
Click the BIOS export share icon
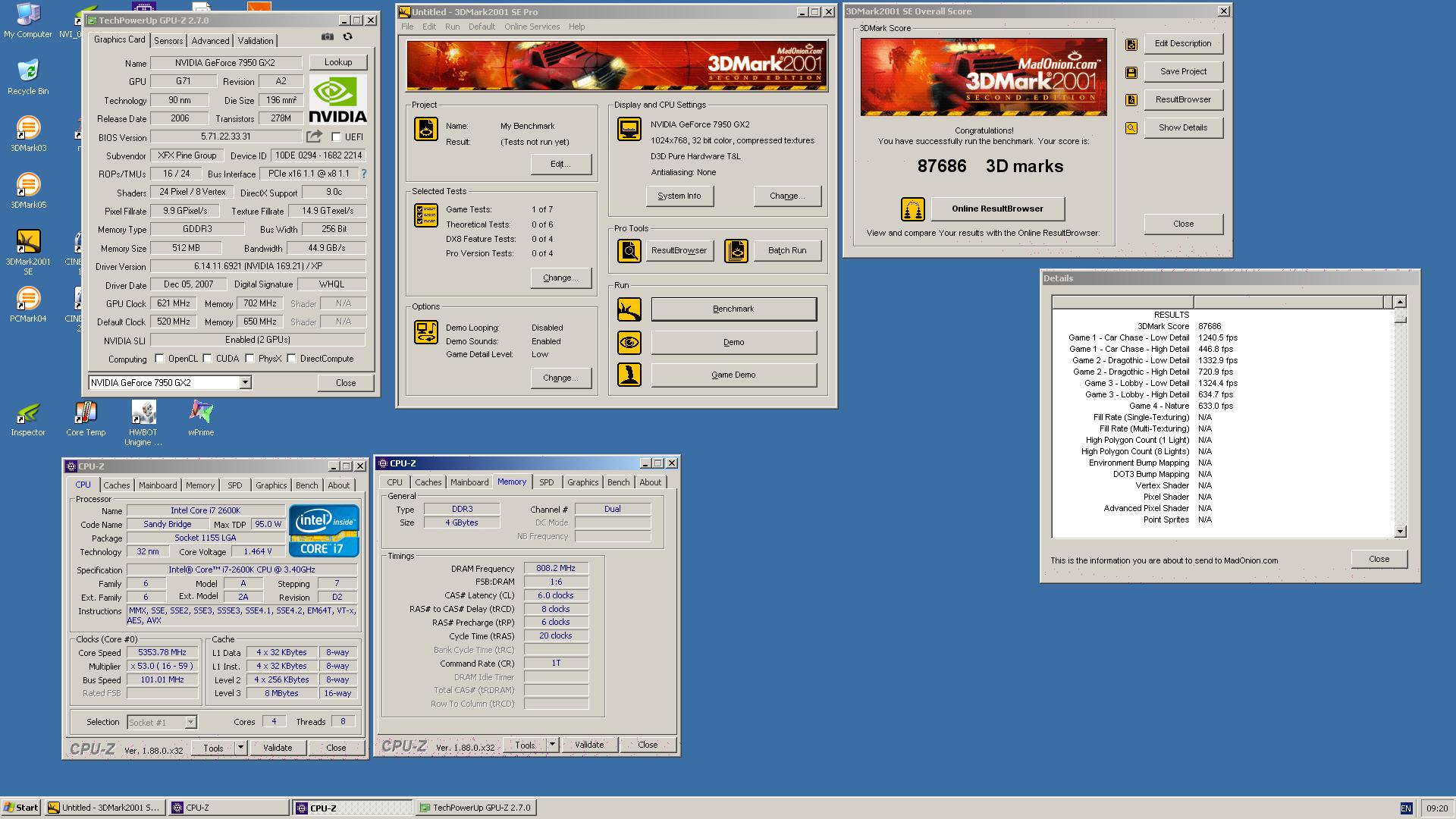(314, 136)
